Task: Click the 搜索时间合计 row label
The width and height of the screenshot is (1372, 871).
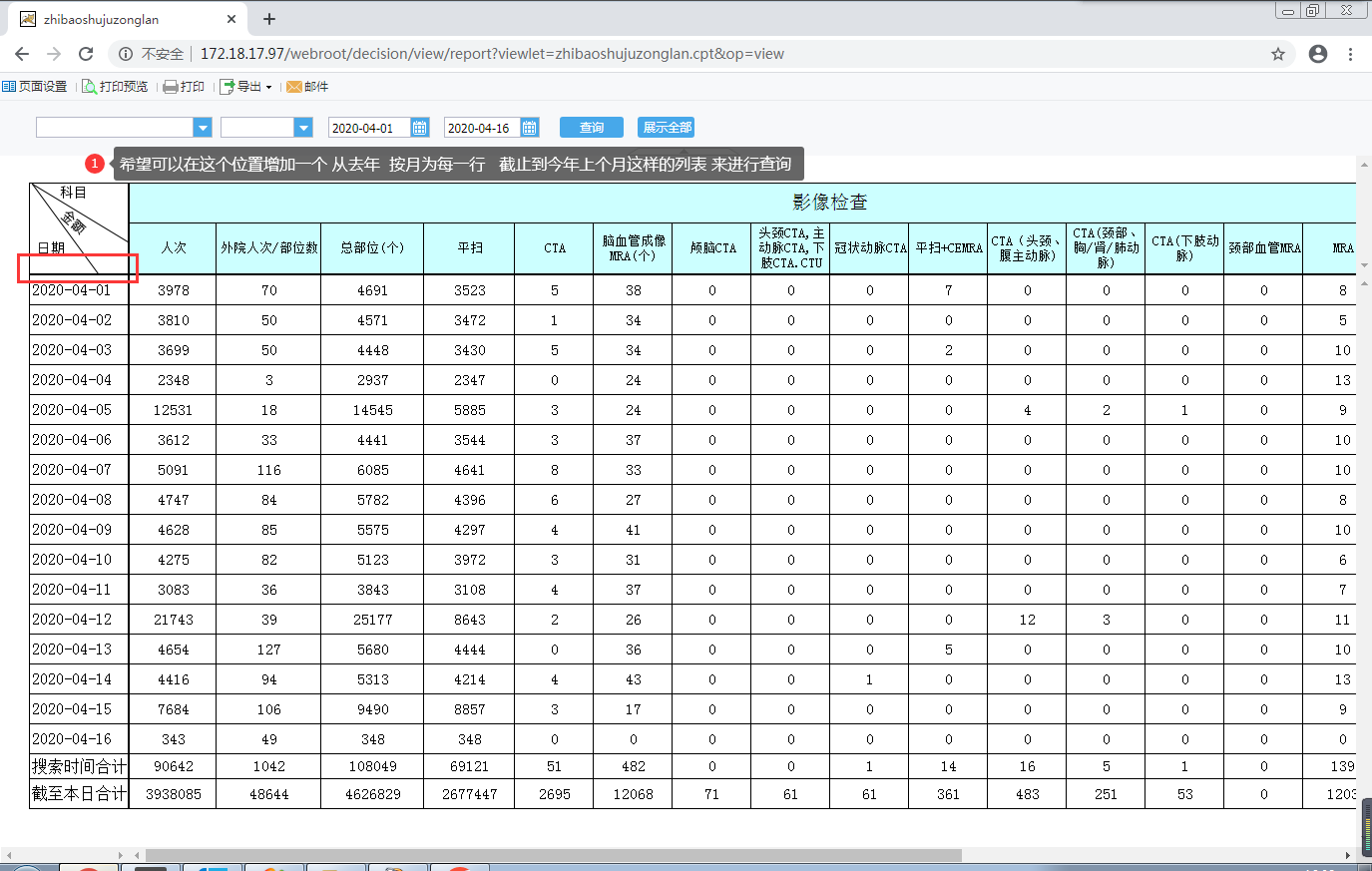Action: 79,766
